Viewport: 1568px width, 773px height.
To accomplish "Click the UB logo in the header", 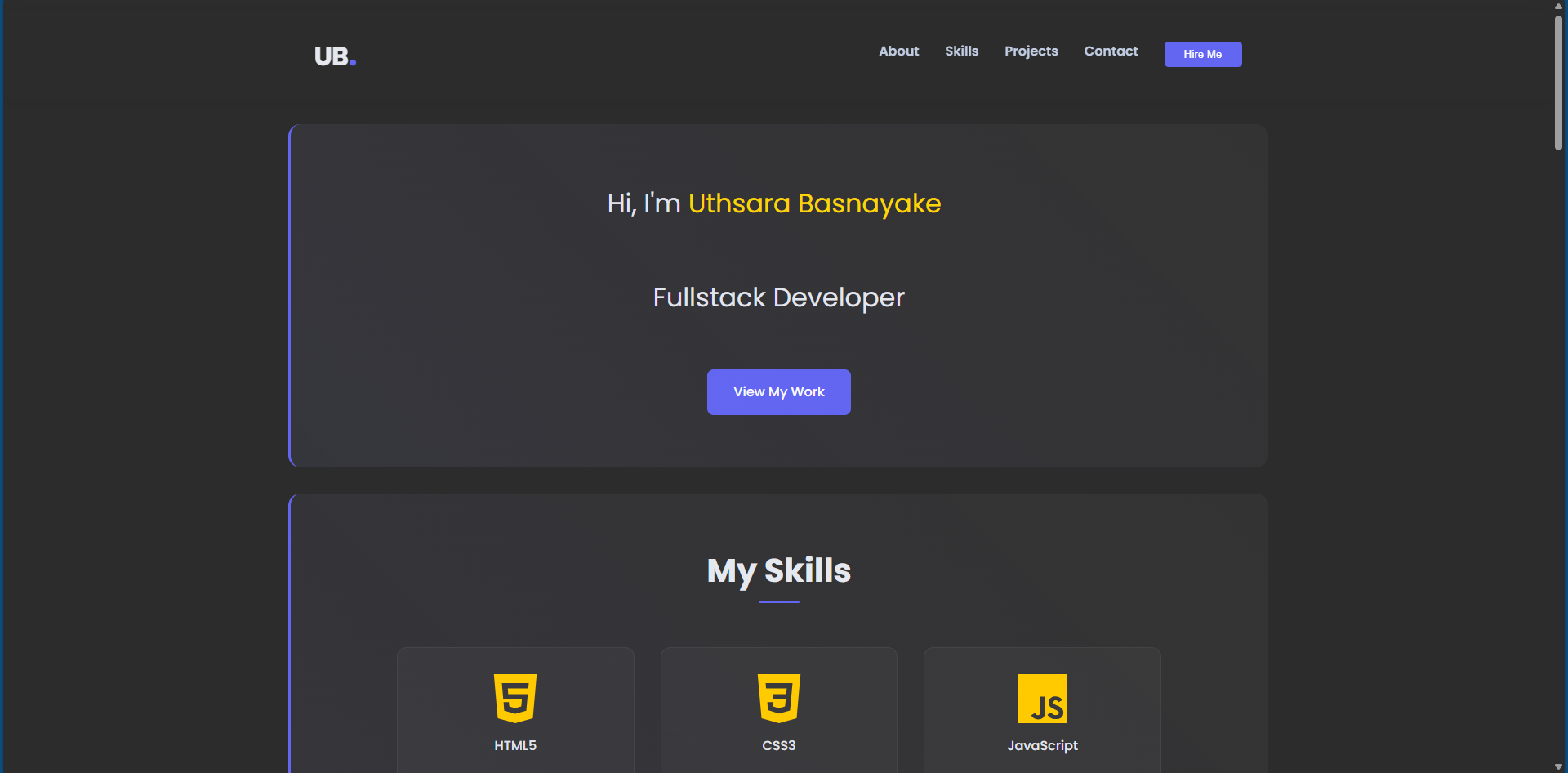I will [x=330, y=55].
